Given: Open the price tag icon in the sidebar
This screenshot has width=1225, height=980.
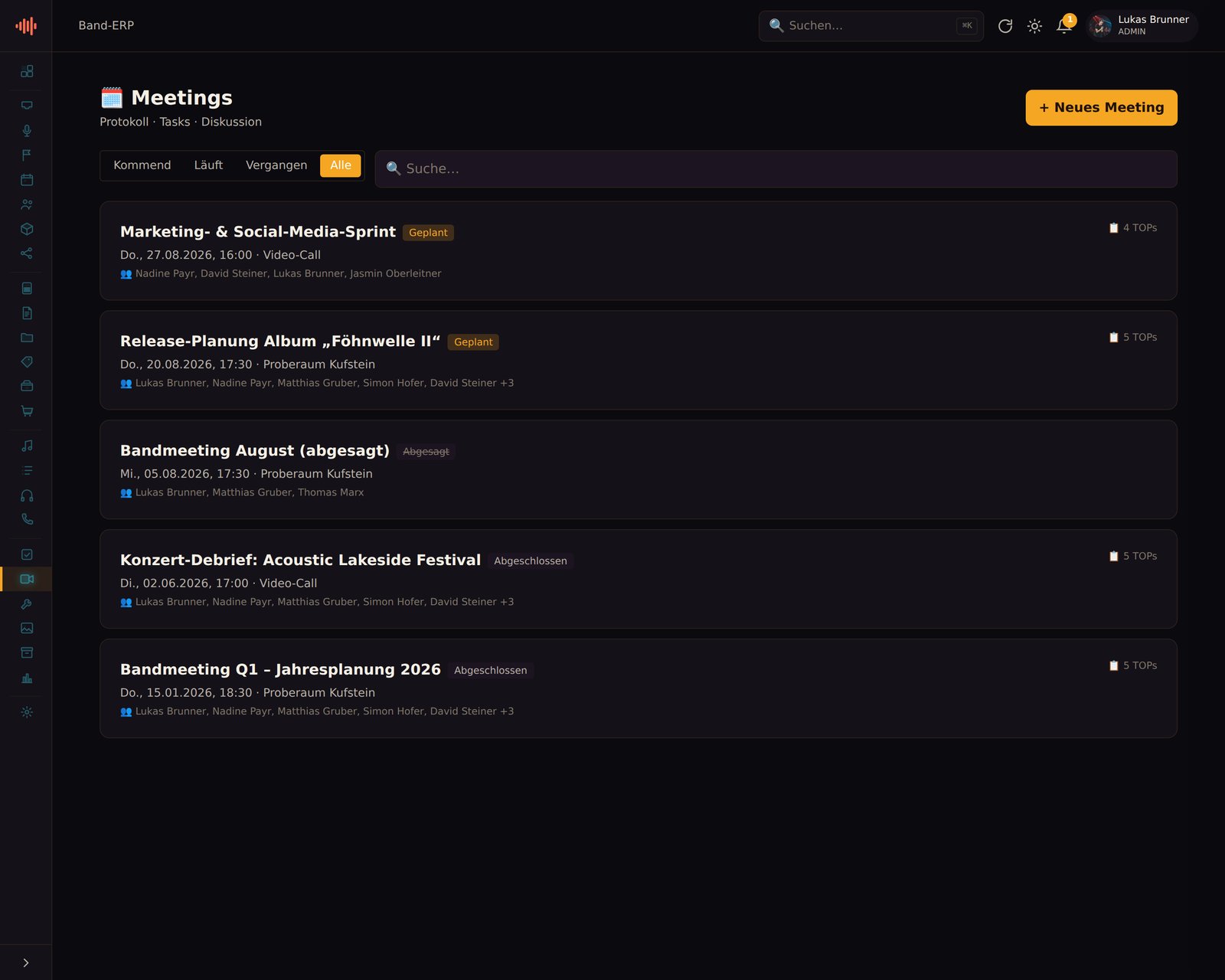Looking at the screenshot, I should pos(27,362).
